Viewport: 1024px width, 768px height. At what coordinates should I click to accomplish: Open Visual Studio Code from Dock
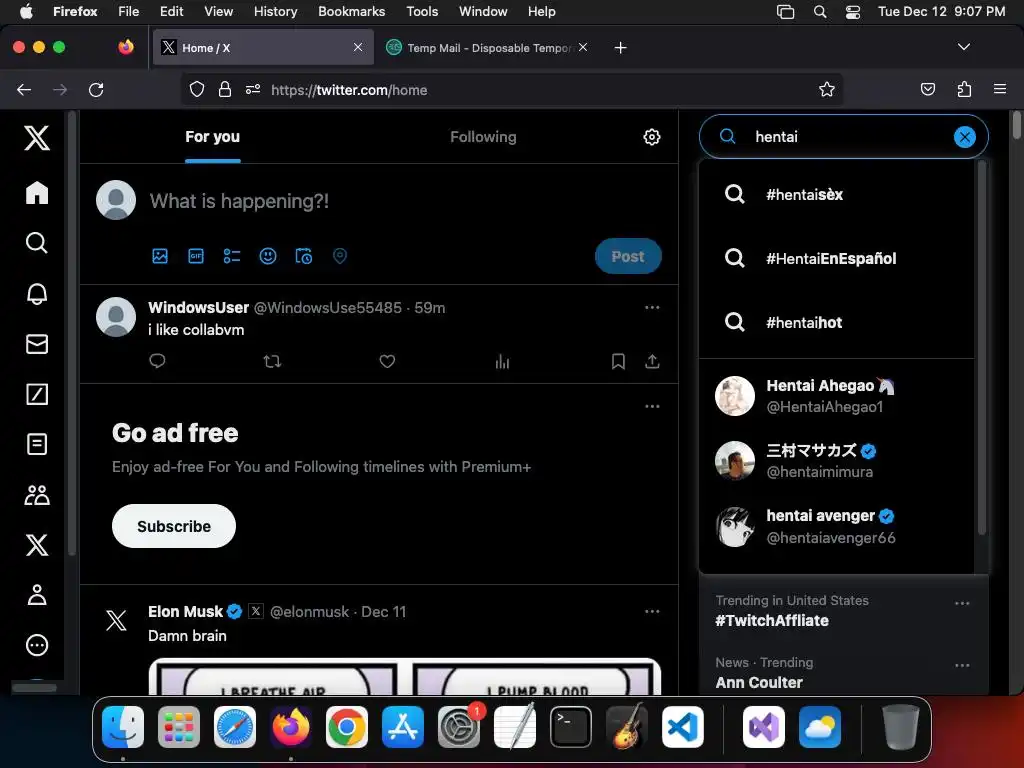[x=682, y=727]
